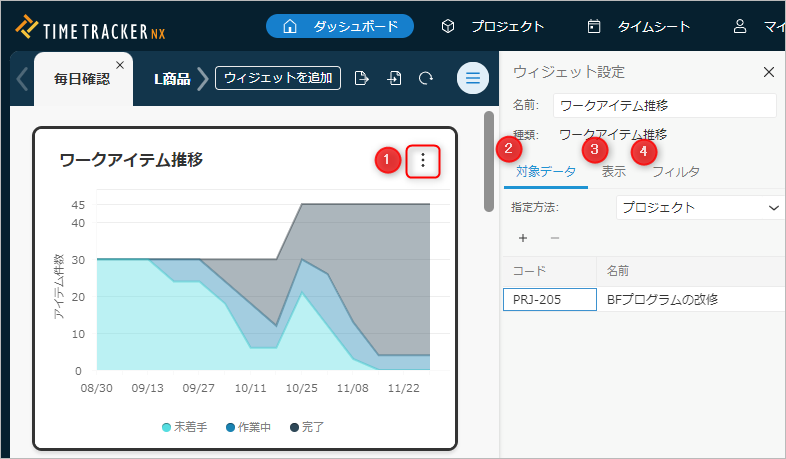Click the import dashboard file icon
The width and height of the screenshot is (786, 459).
point(394,78)
